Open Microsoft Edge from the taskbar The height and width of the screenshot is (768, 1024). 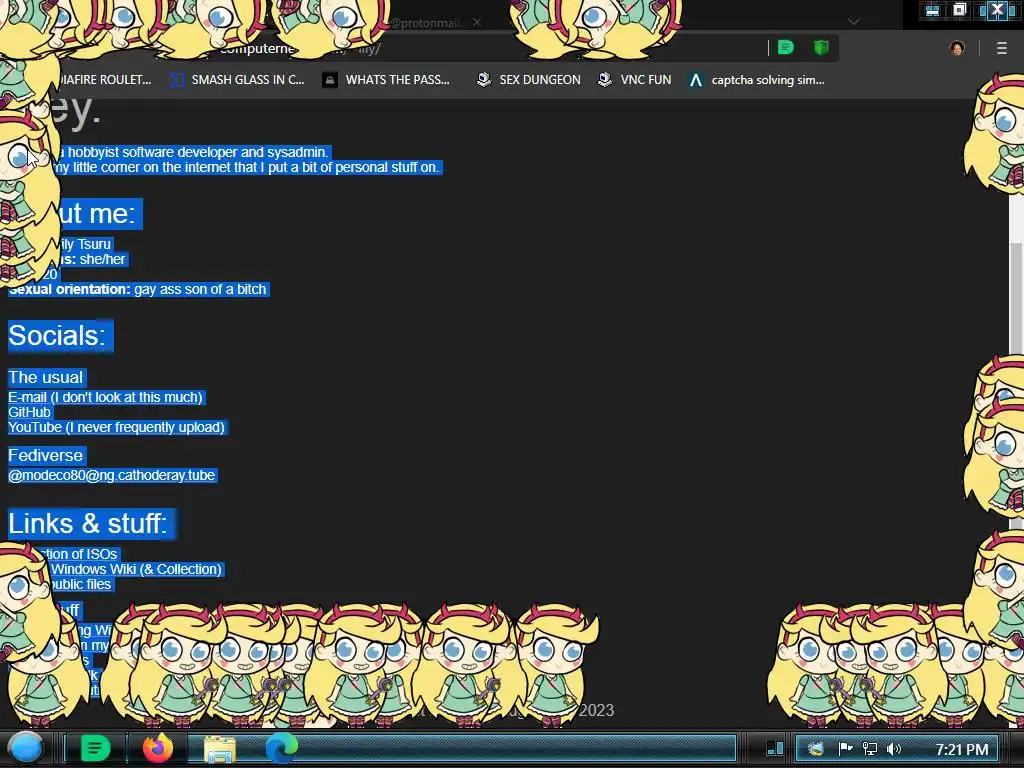tap(281, 748)
